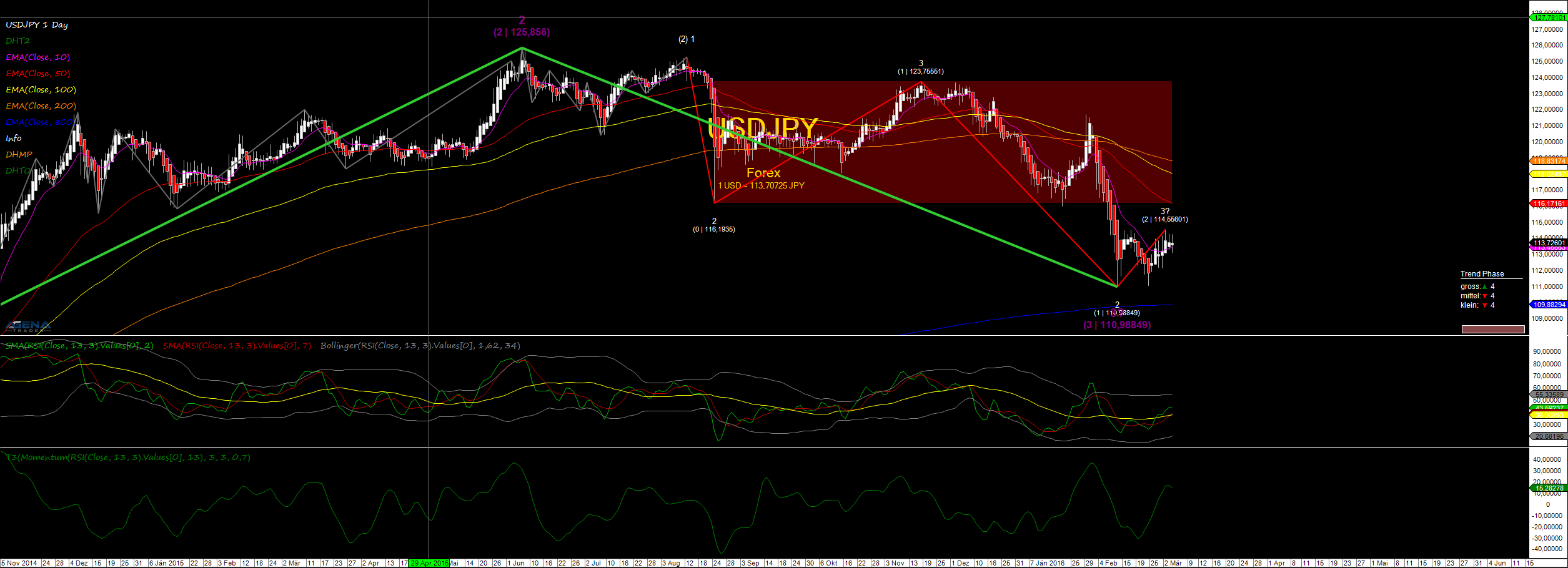
Task: Click the 2 Mär date near the latest candle
Action: click(x=1173, y=564)
